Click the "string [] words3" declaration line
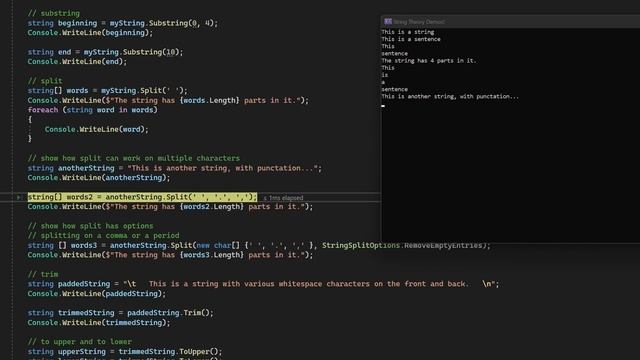This screenshot has width=640, height=360. point(259,245)
